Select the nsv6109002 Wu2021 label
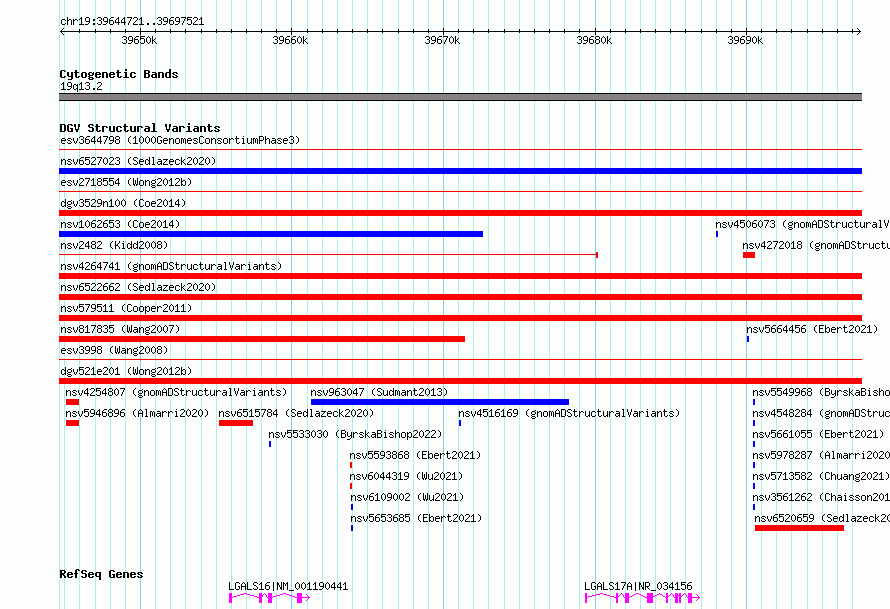This screenshot has height=609, width=890. [407, 497]
